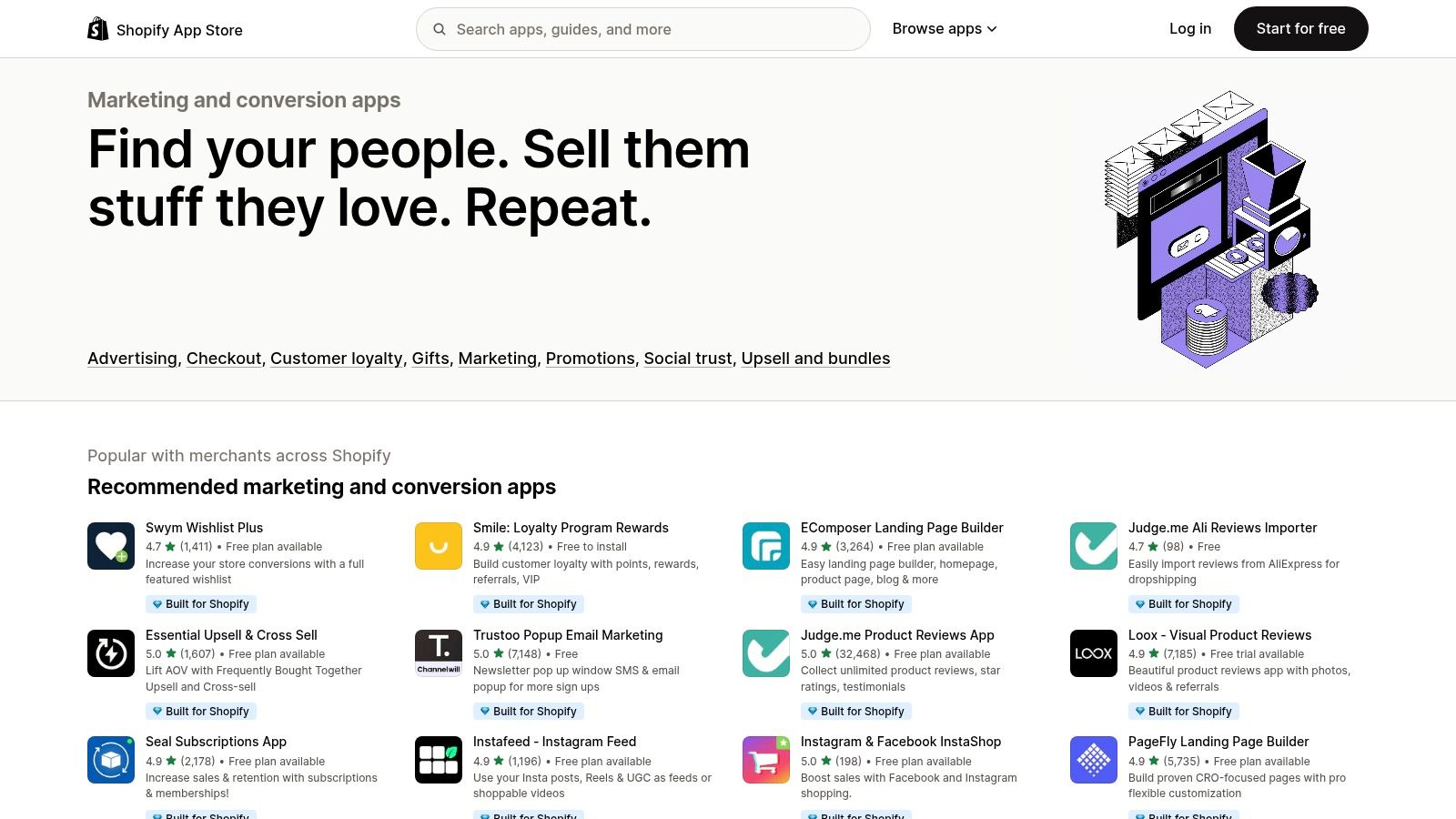
Task: Open the Browse apps dropdown
Action: (x=944, y=28)
